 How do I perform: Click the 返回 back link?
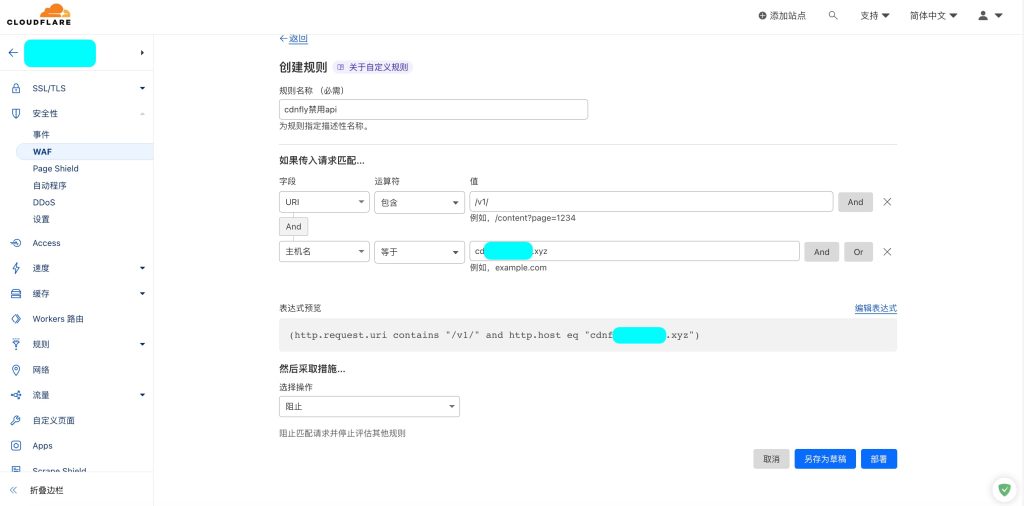pyautogui.click(x=293, y=39)
